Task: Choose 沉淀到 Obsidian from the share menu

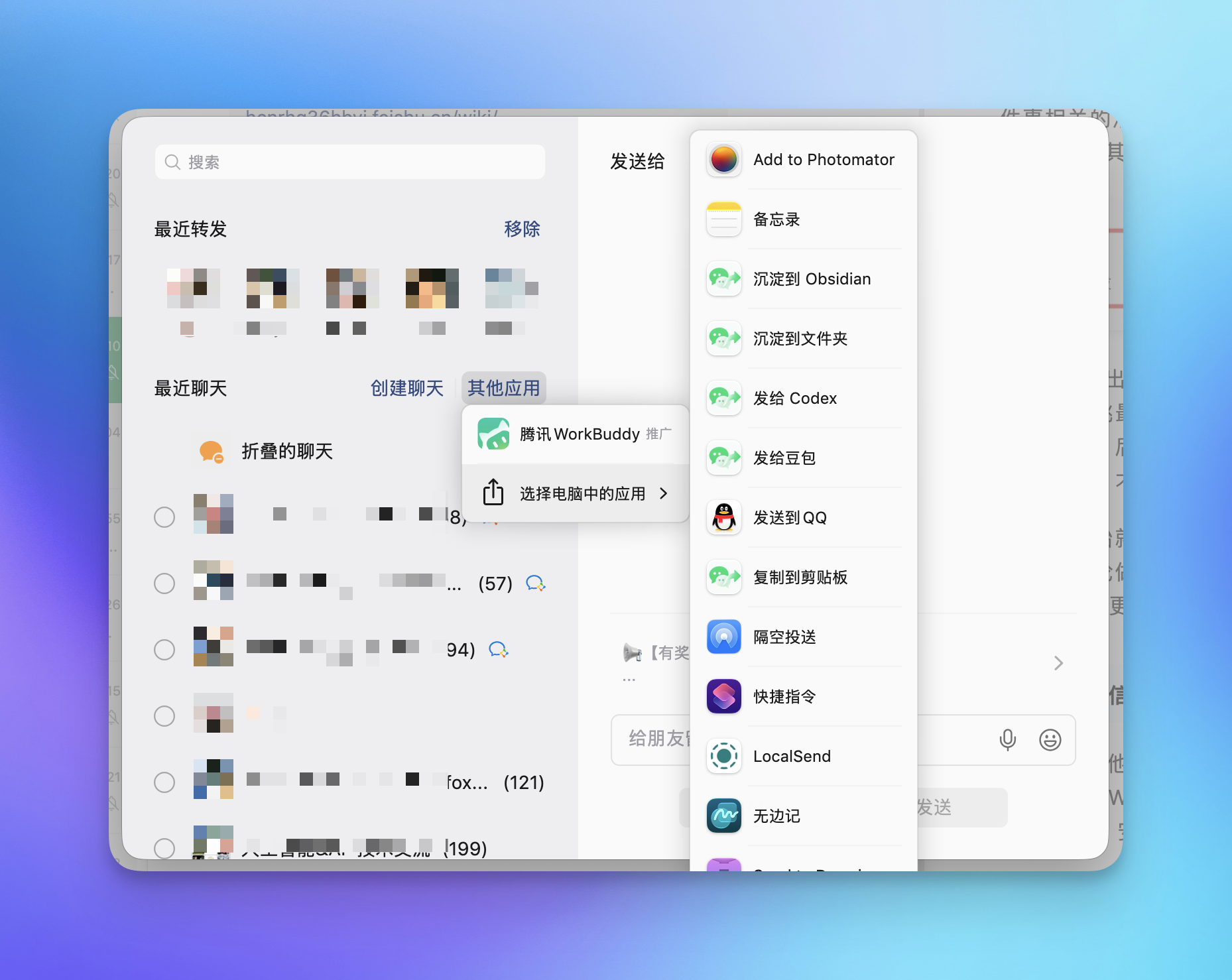Action: click(x=804, y=279)
